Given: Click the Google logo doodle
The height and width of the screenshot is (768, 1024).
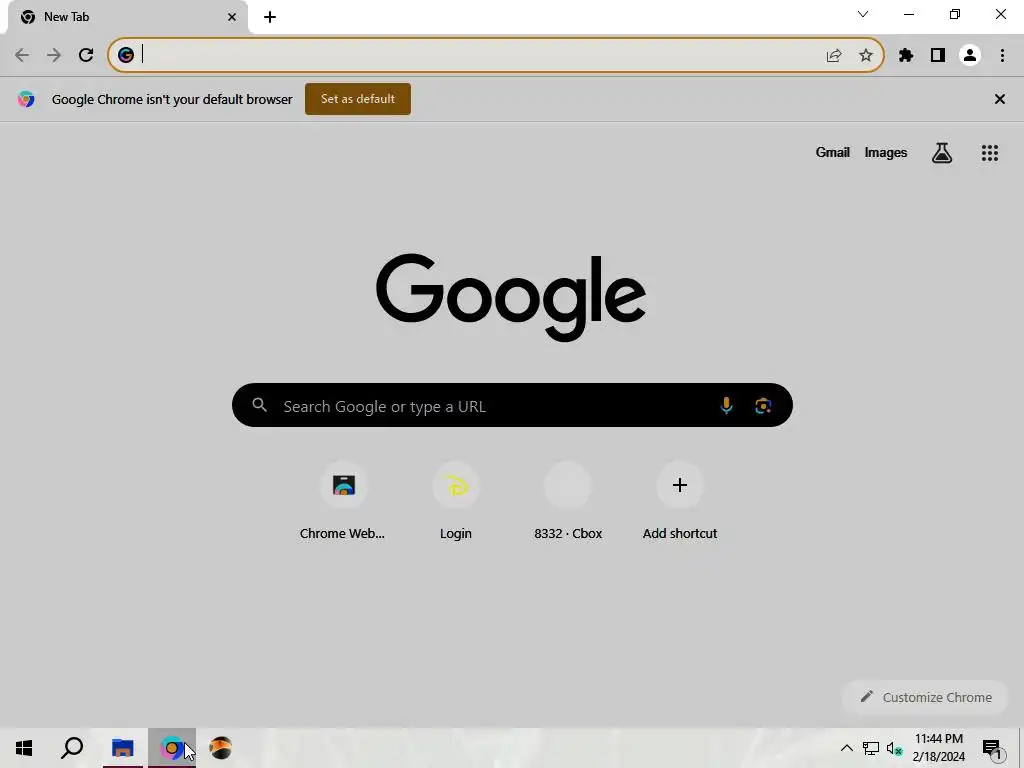Looking at the screenshot, I should coord(511,297).
